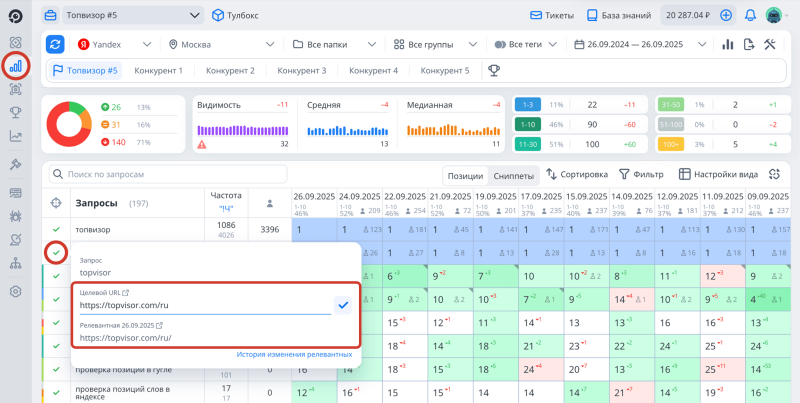The width and height of the screenshot is (800, 403).
Task: Open История изменения релевантных link
Action: point(294,354)
